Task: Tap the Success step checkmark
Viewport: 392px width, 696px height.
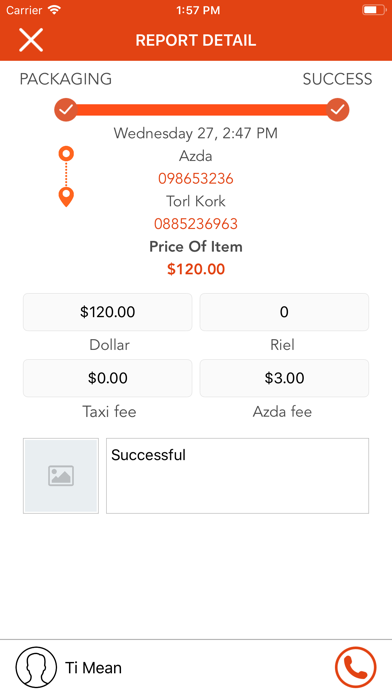Action: [338, 110]
